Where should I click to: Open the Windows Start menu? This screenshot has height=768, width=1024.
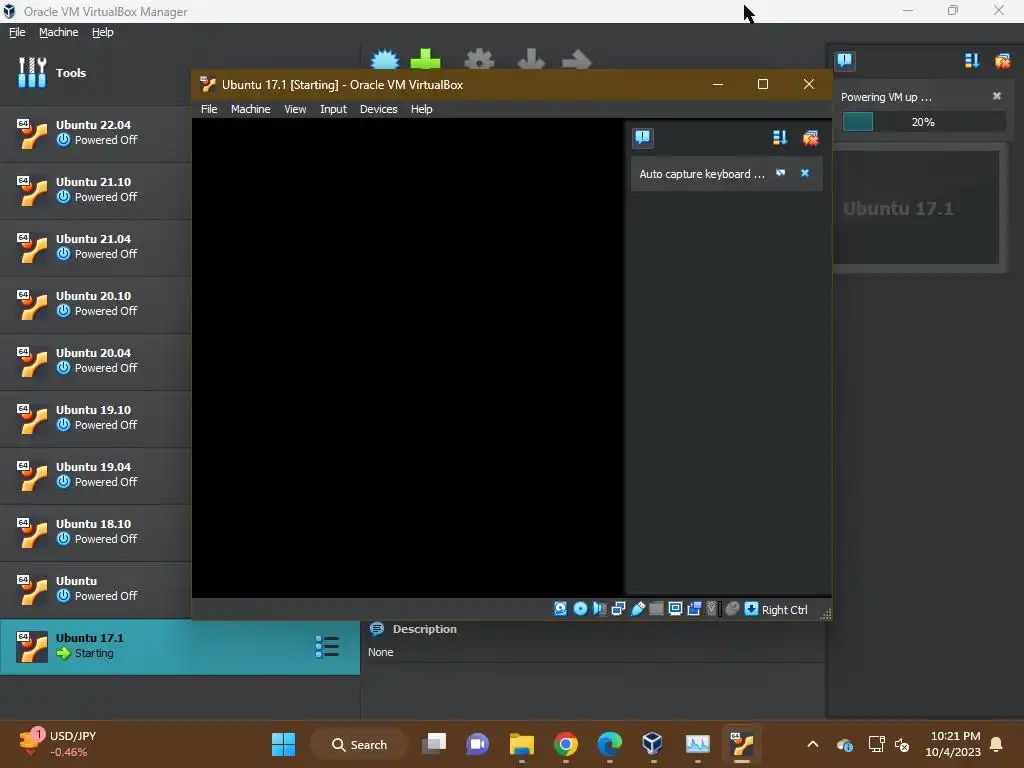coord(283,744)
